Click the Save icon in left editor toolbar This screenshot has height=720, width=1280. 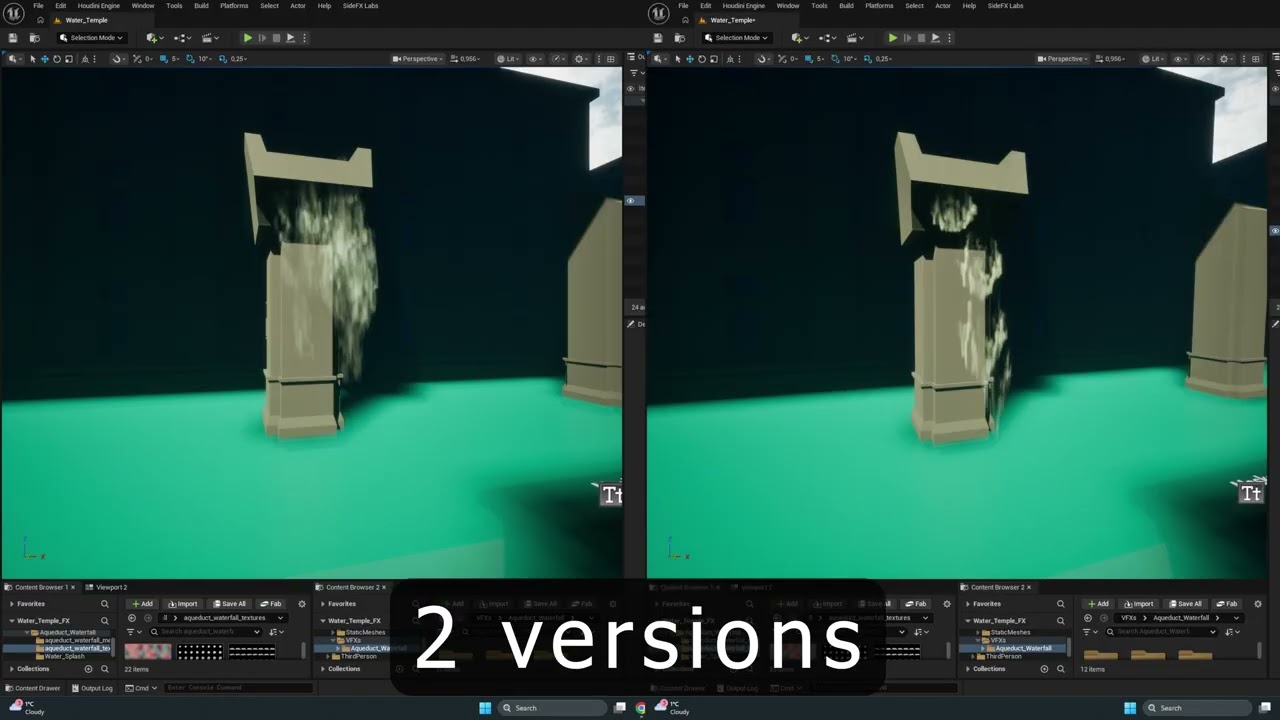point(14,38)
